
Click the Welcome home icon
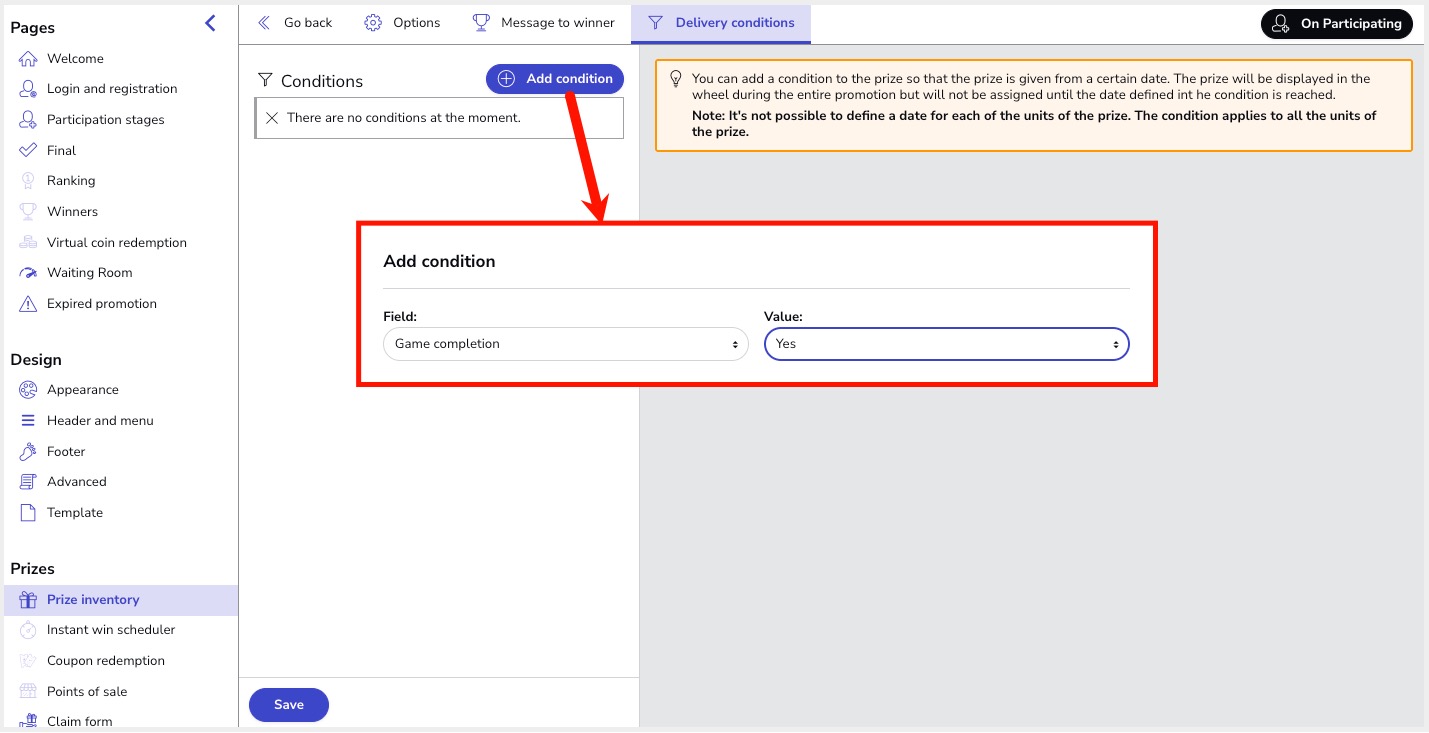click(x=28, y=59)
